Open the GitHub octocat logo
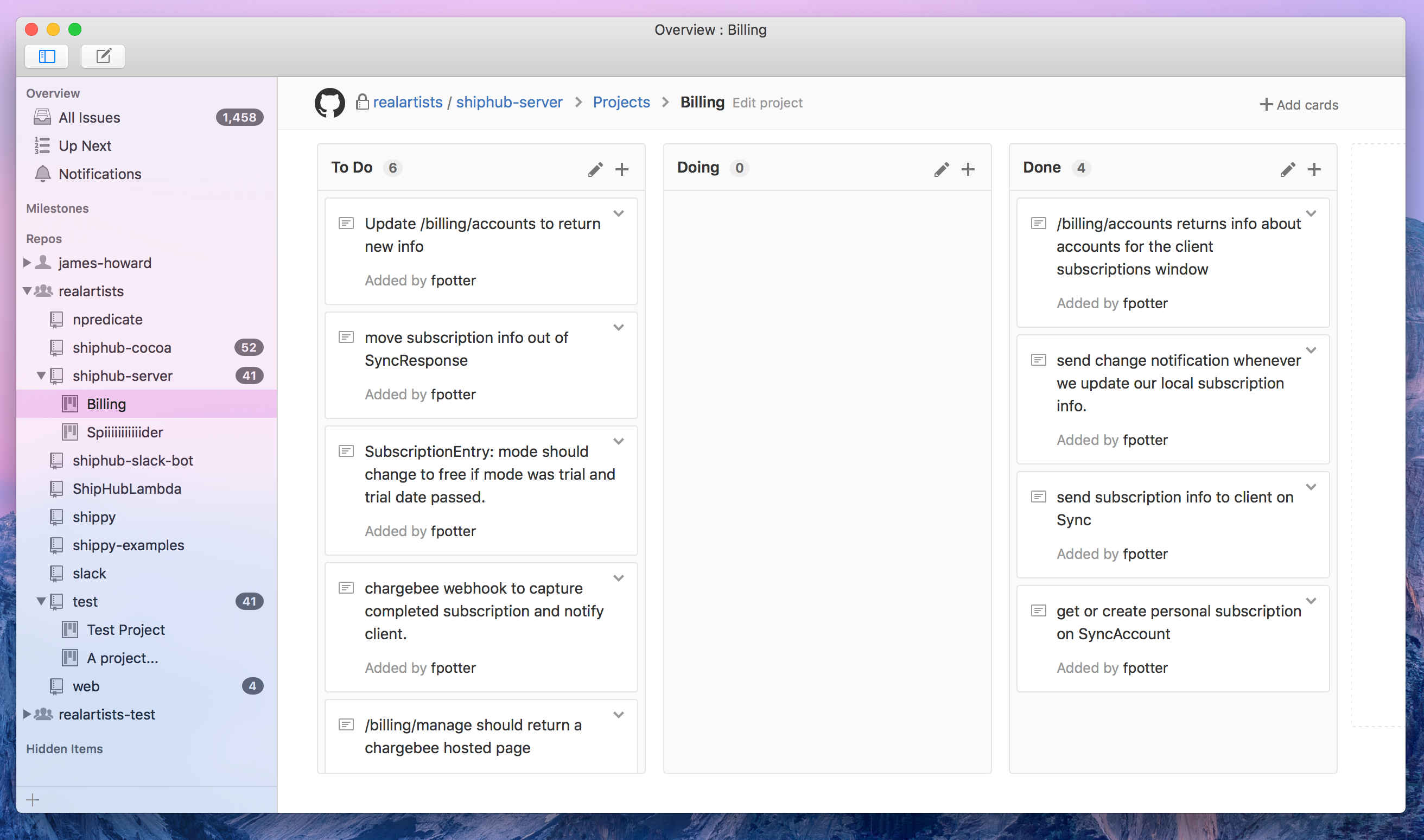 [x=329, y=103]
